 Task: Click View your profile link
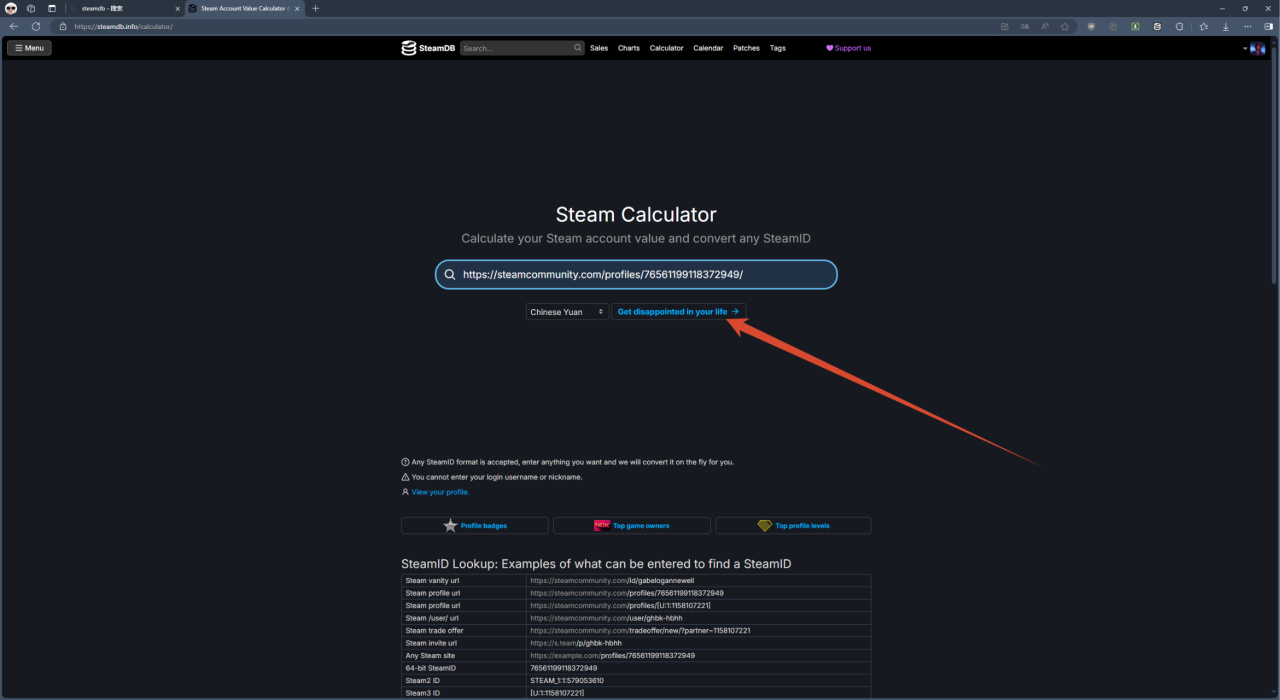pyautogui.click(x=440, y=492)
